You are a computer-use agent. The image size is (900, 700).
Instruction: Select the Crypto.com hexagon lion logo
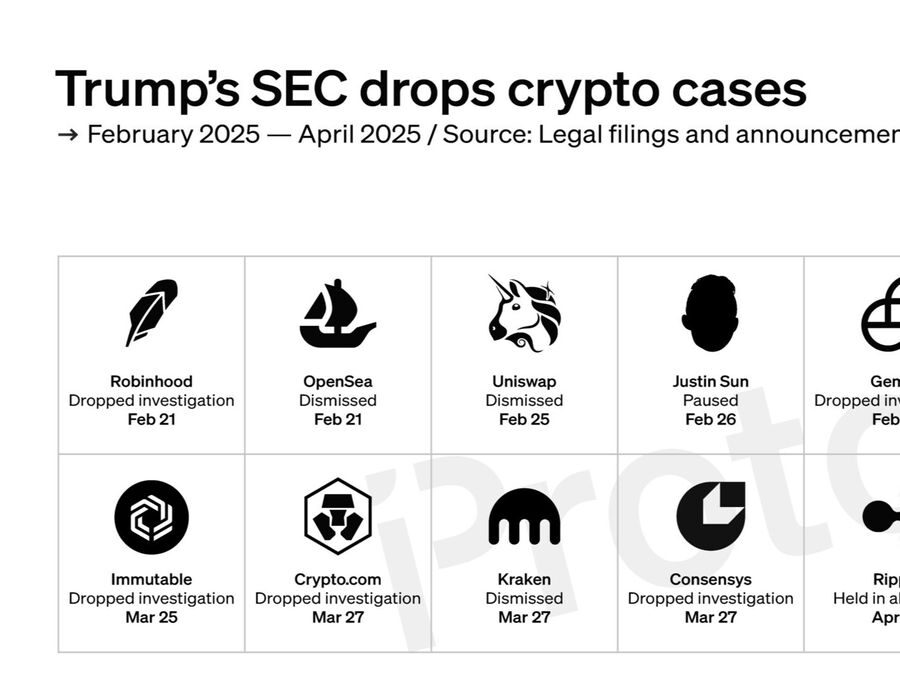pos(338,517)
